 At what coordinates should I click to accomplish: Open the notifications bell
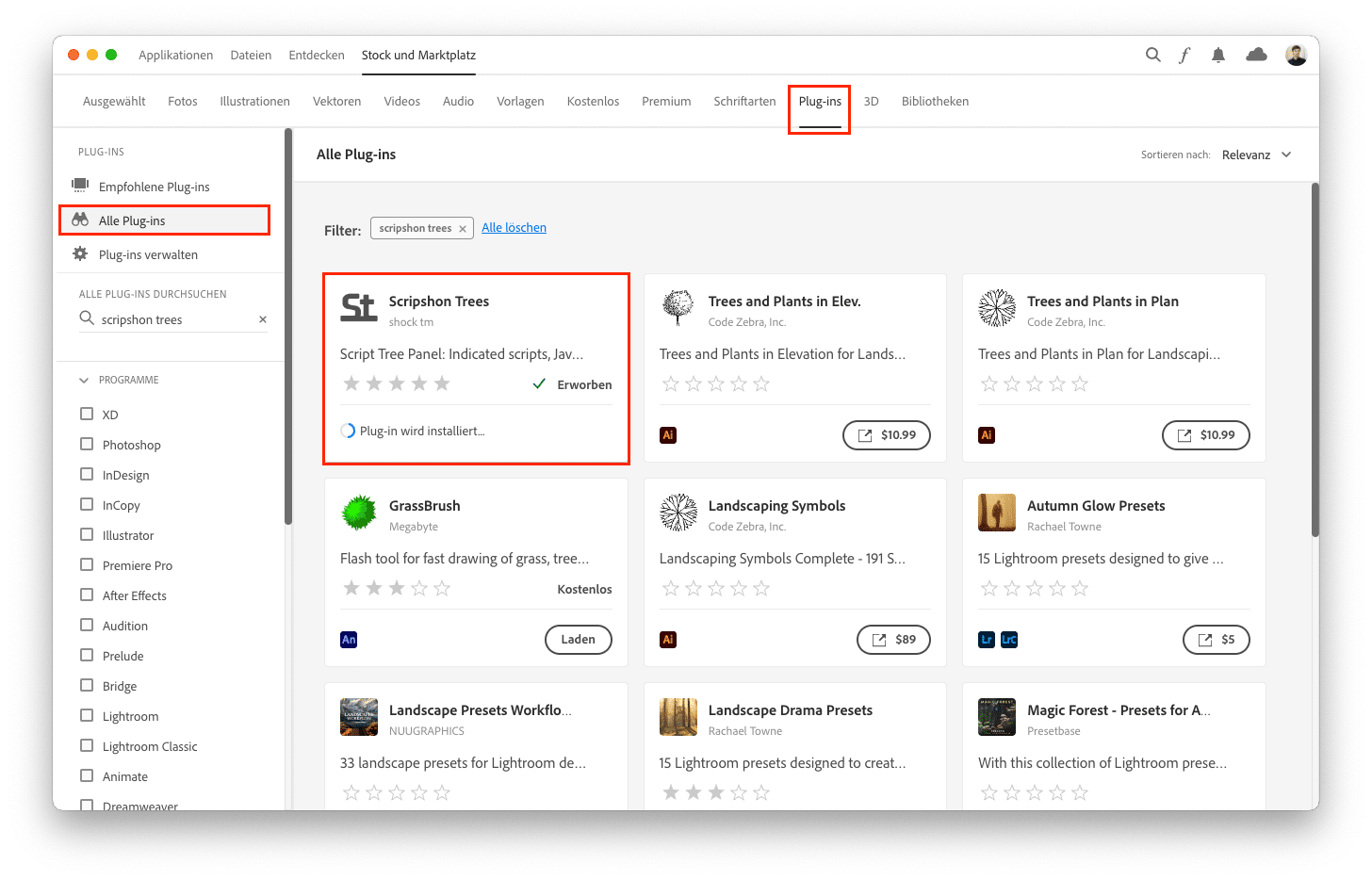click(x=1218, y=55)
